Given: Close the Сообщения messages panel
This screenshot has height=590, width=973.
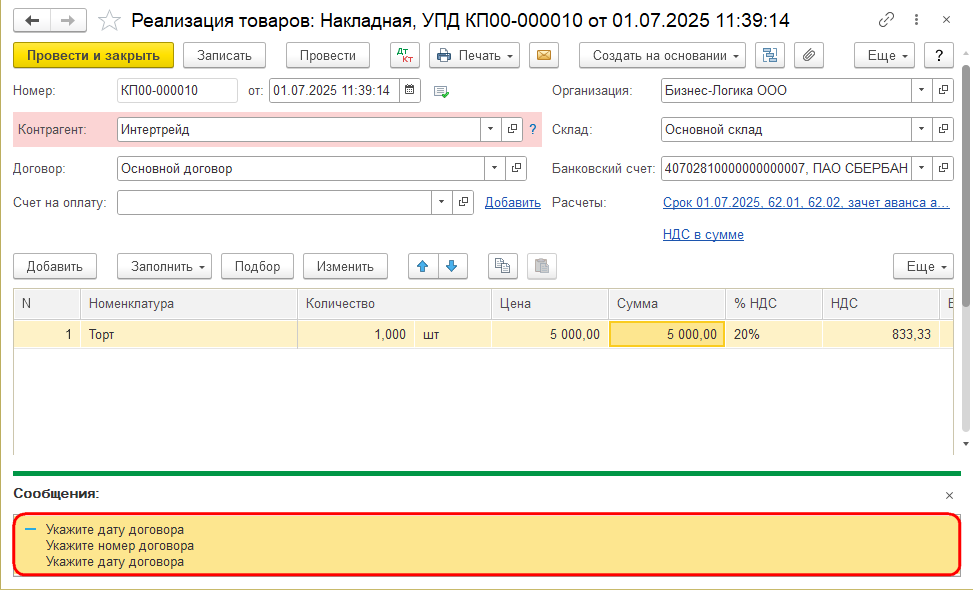Looking at the screenshot, I should tap(949, 495).
